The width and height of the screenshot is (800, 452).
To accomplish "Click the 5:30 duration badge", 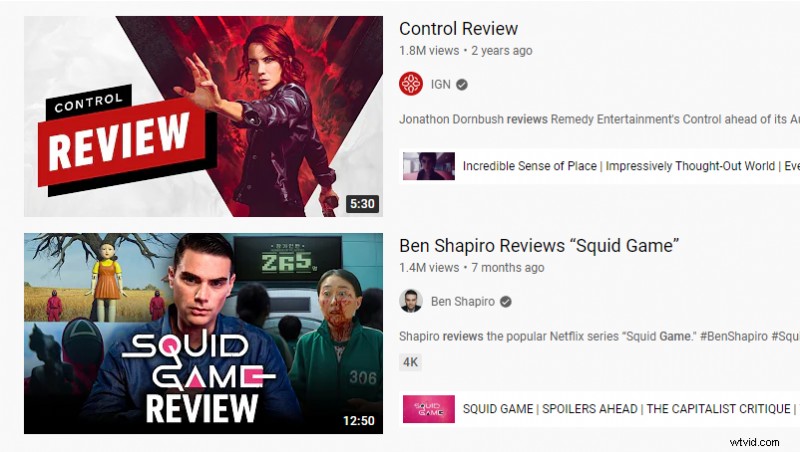I will pos(362,204).
